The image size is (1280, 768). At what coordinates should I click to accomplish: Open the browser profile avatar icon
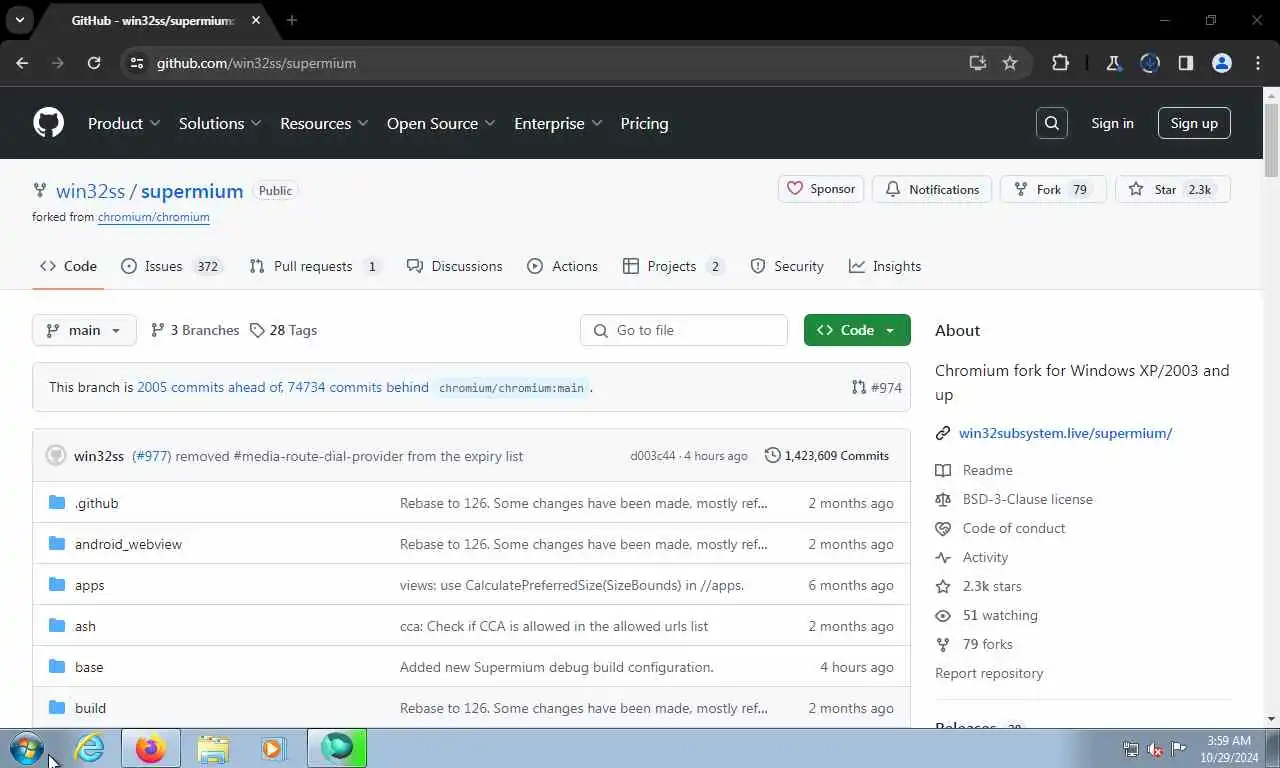[1222, 63]
